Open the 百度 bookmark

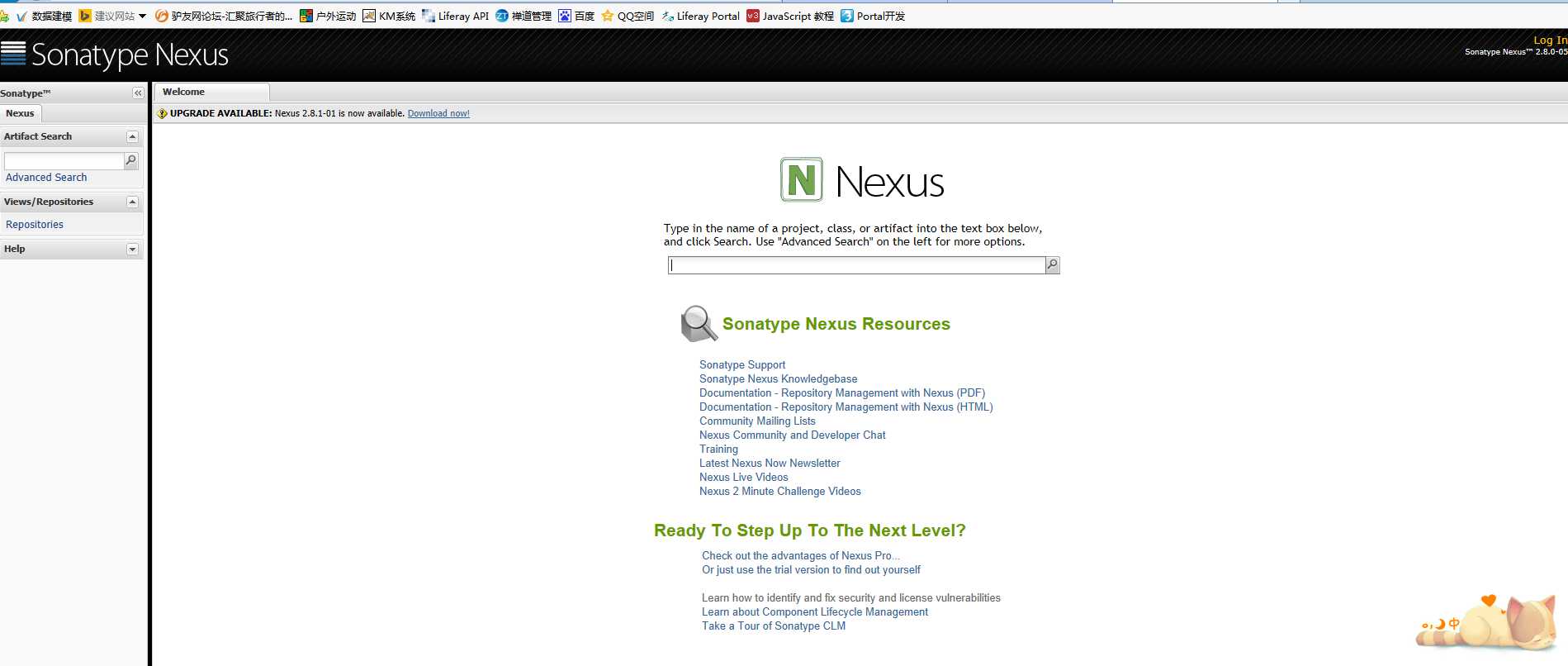click(x=576, y=16)
